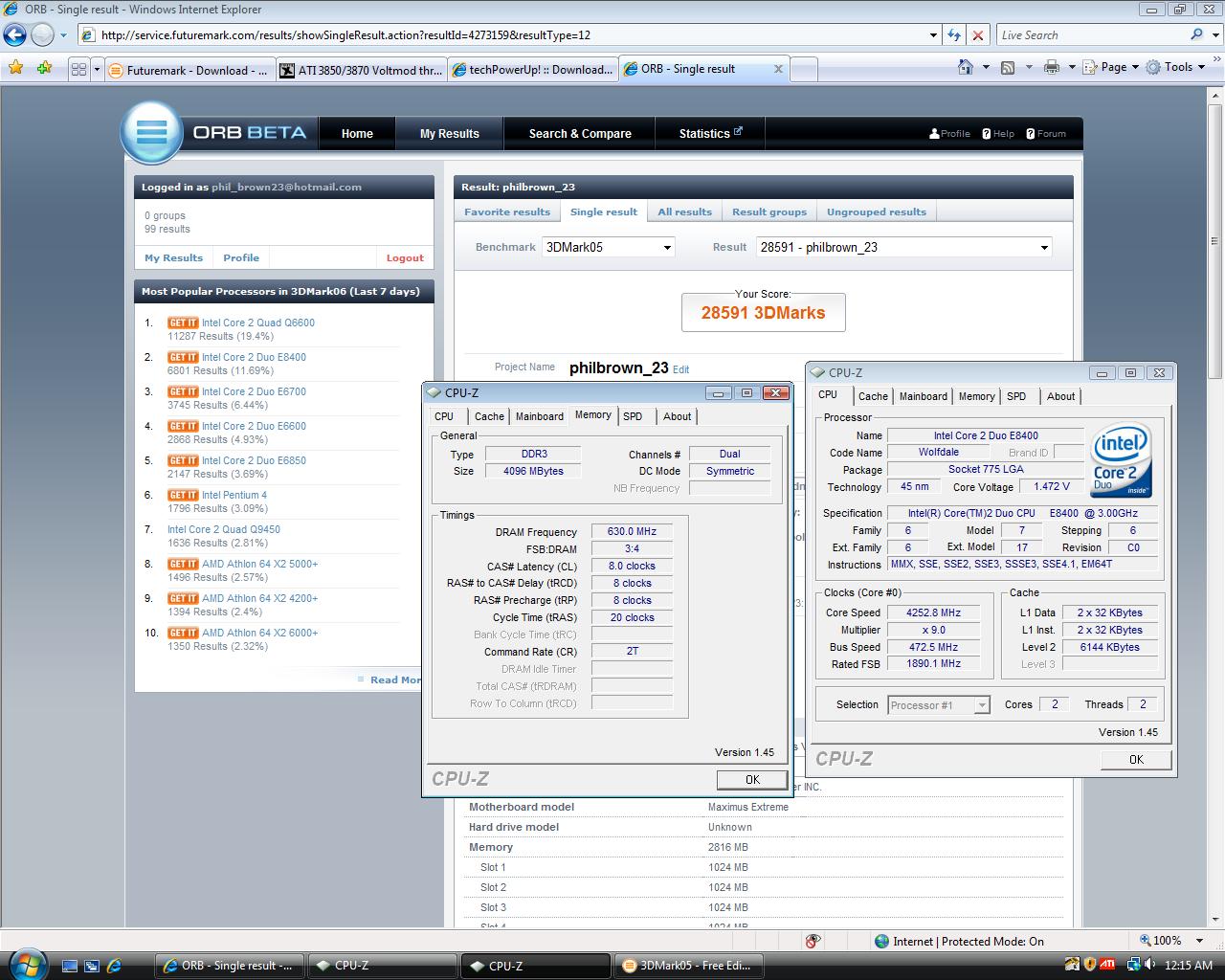Click the taskbar clock 12:15 AM

pos(1189,966)
